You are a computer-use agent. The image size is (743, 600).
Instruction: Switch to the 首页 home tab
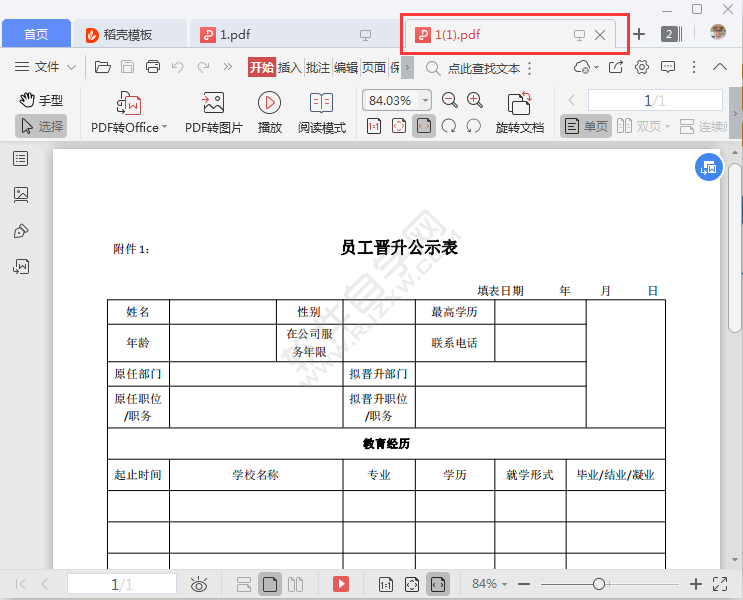36,34
